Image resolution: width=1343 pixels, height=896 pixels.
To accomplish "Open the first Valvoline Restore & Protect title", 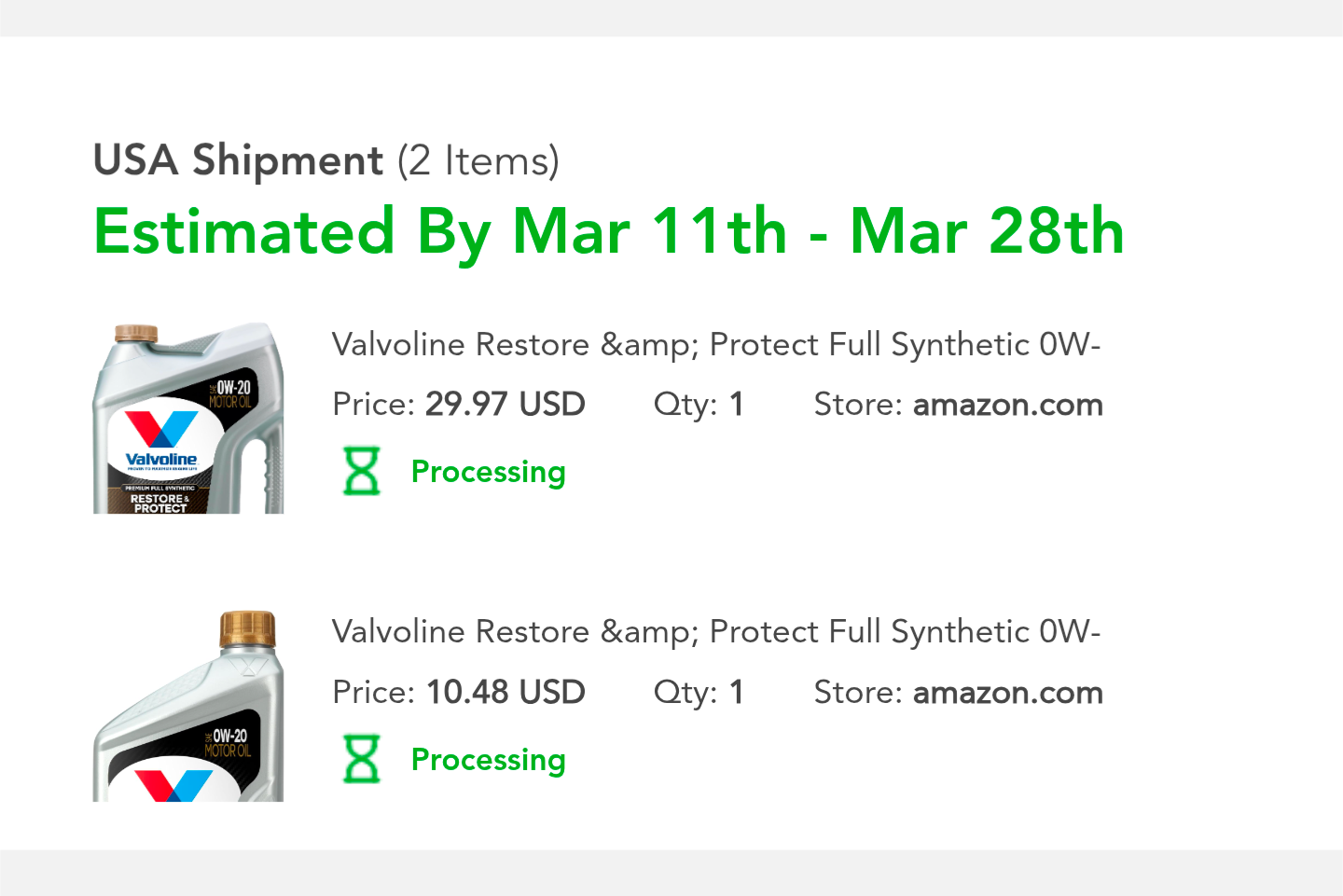I will click(x=716, y=345).
